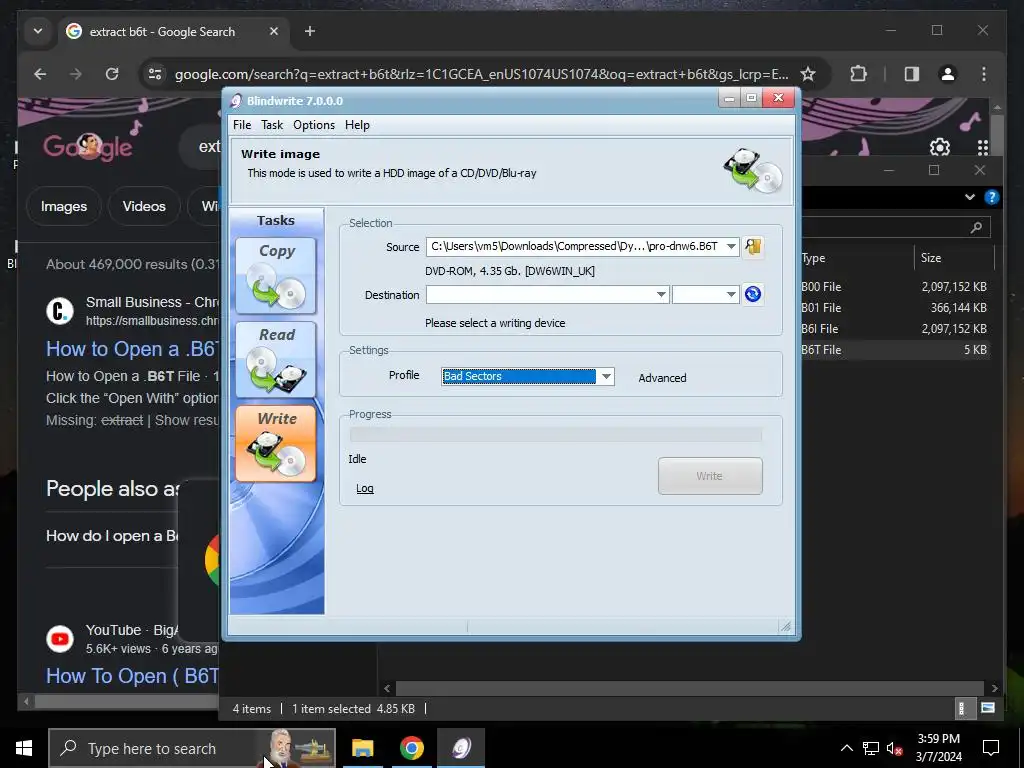Click Google logo doodle
This screenshot has width=1024, height=768.
tap(88, 147)
